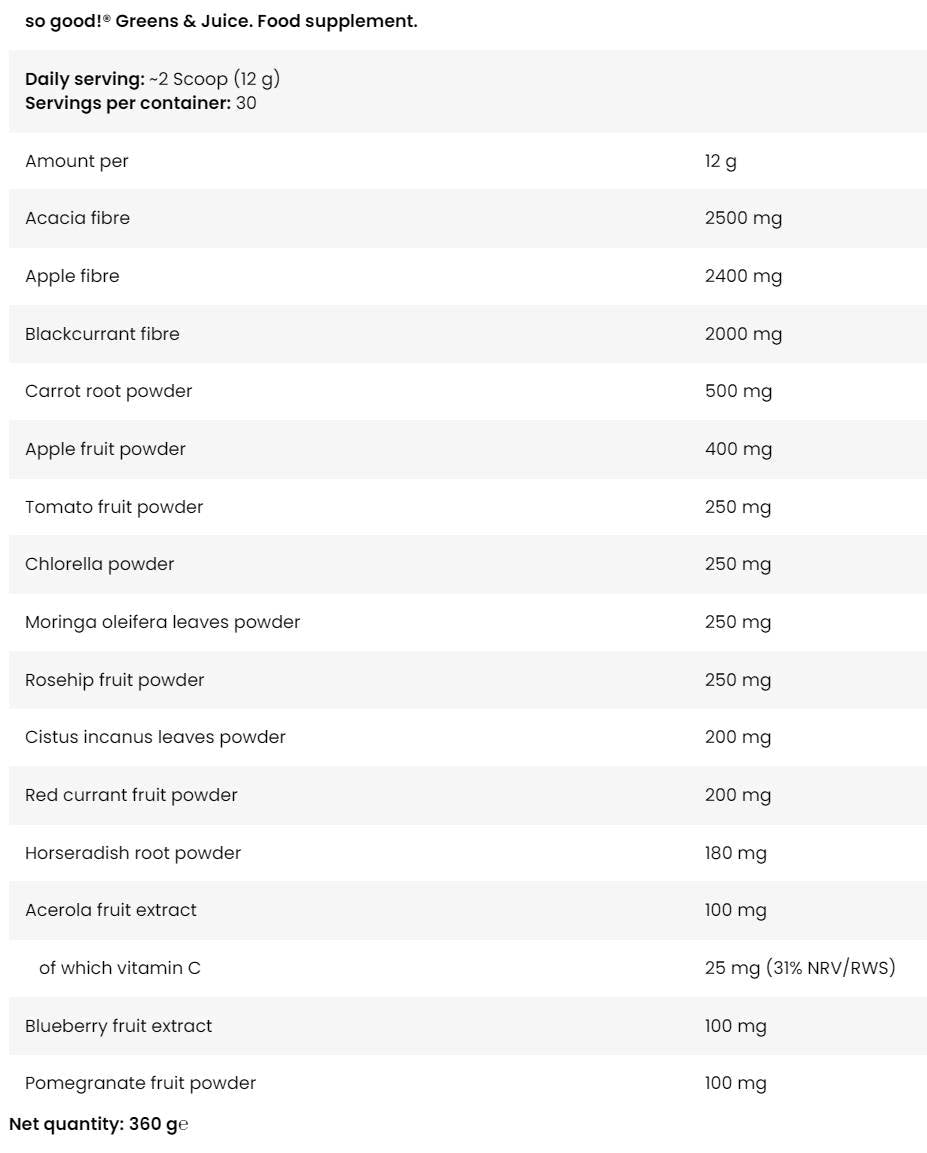Image resolution: width=927 pixels, height=1153 pixels.
Task: Click the Blueberry fruit extract label
Action: click(x=118, y=1026)
